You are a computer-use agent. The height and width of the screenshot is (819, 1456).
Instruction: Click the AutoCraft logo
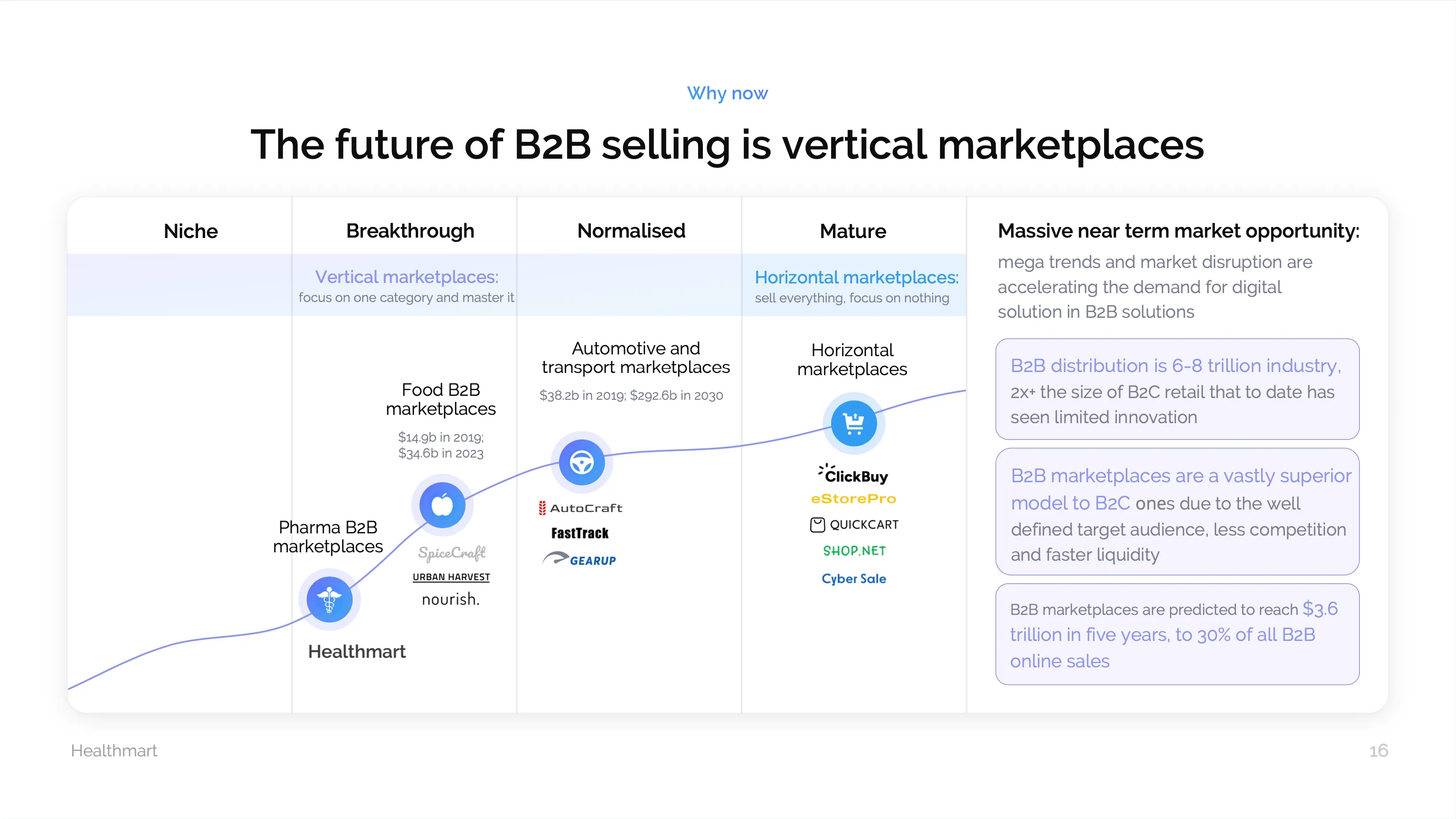(580, 508)
